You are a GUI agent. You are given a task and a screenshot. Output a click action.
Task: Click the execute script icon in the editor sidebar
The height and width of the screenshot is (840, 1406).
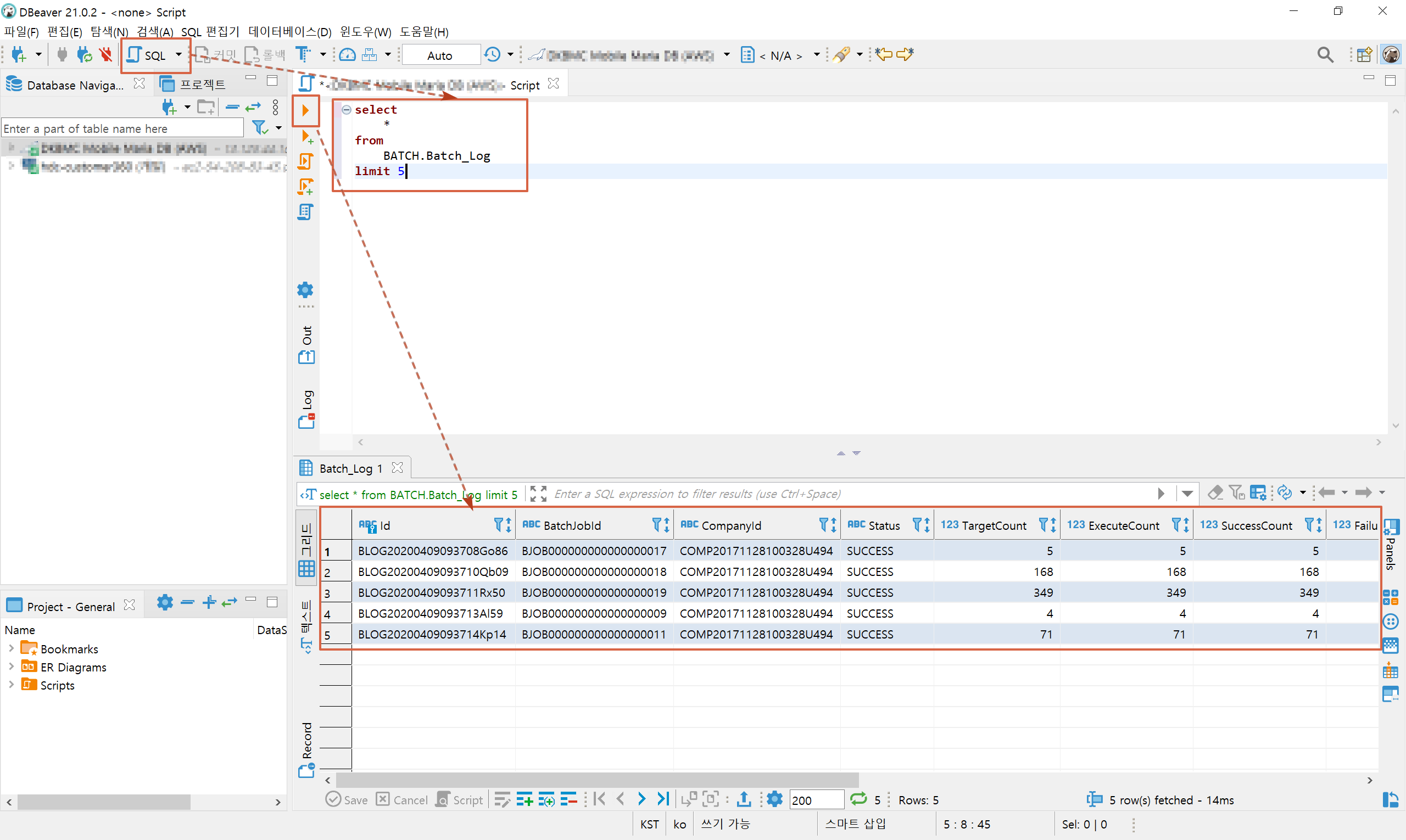point(305,161)
